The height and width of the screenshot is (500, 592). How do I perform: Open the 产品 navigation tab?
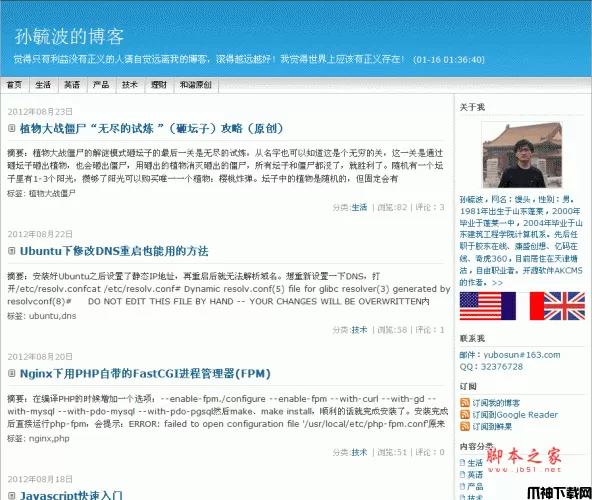click(101, 85)
